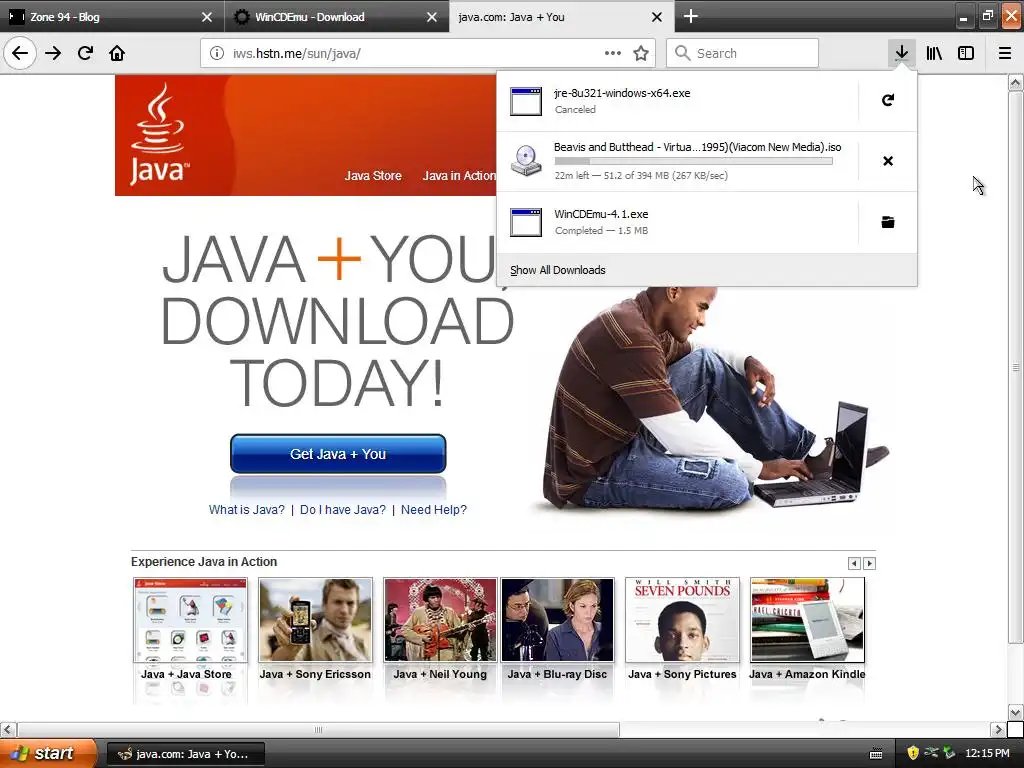Go forward one page
This screenshot has height=768, width=1024.
point(53,53)
